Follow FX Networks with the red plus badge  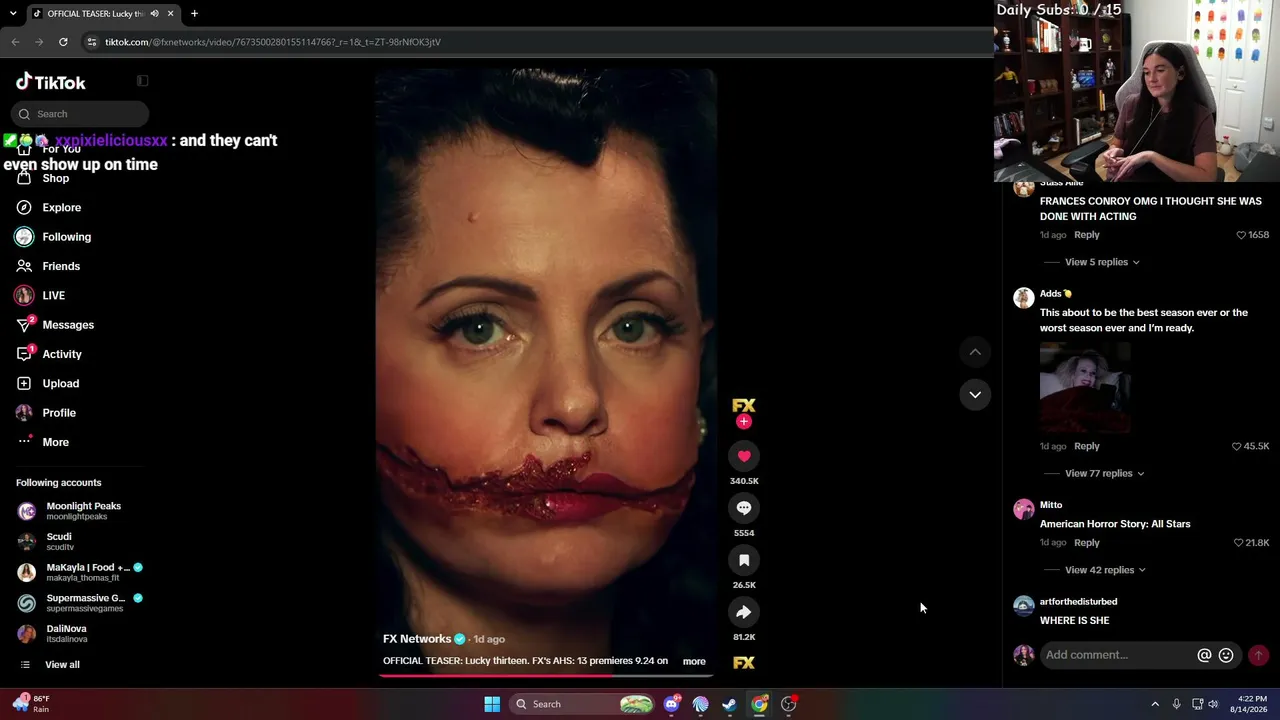tap(743, 422)
